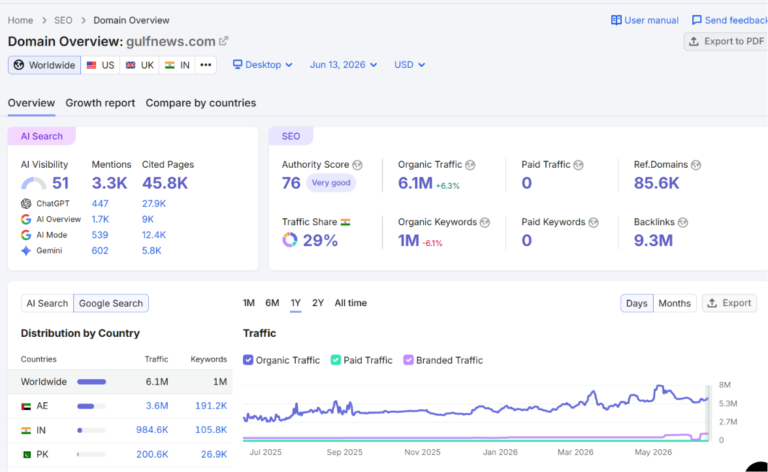Uncheck the Branded Traffic checkbox

408,360
